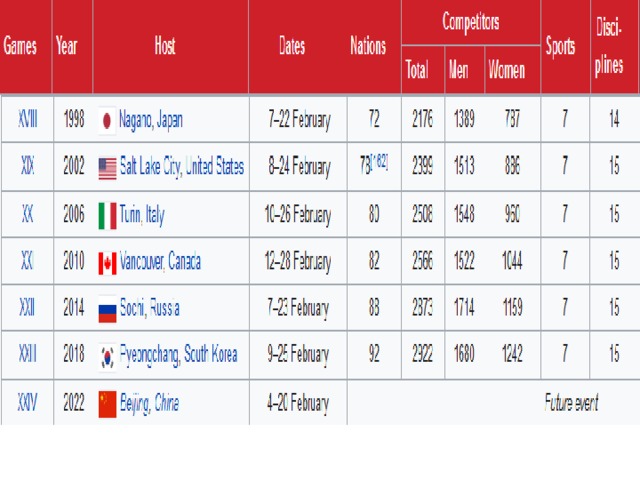Click the Russia flag icon

click(107, 310)
